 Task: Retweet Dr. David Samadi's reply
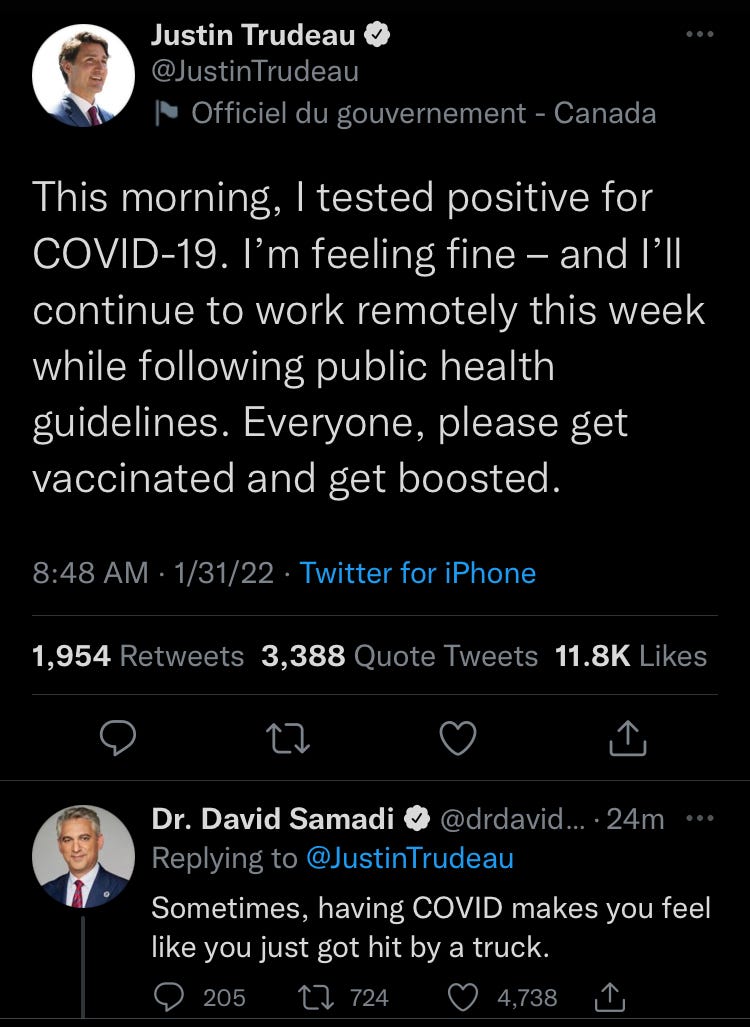pyautogui.click(x=316, y=998)
